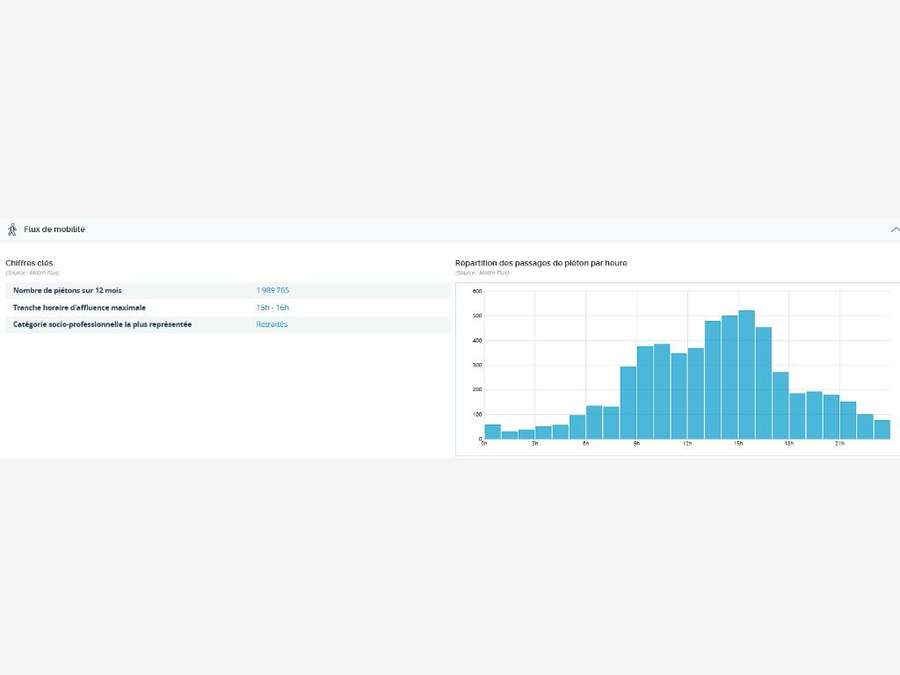
Task: Click the 3h label on the horizontal axis
Action: [x=535, y=444]
